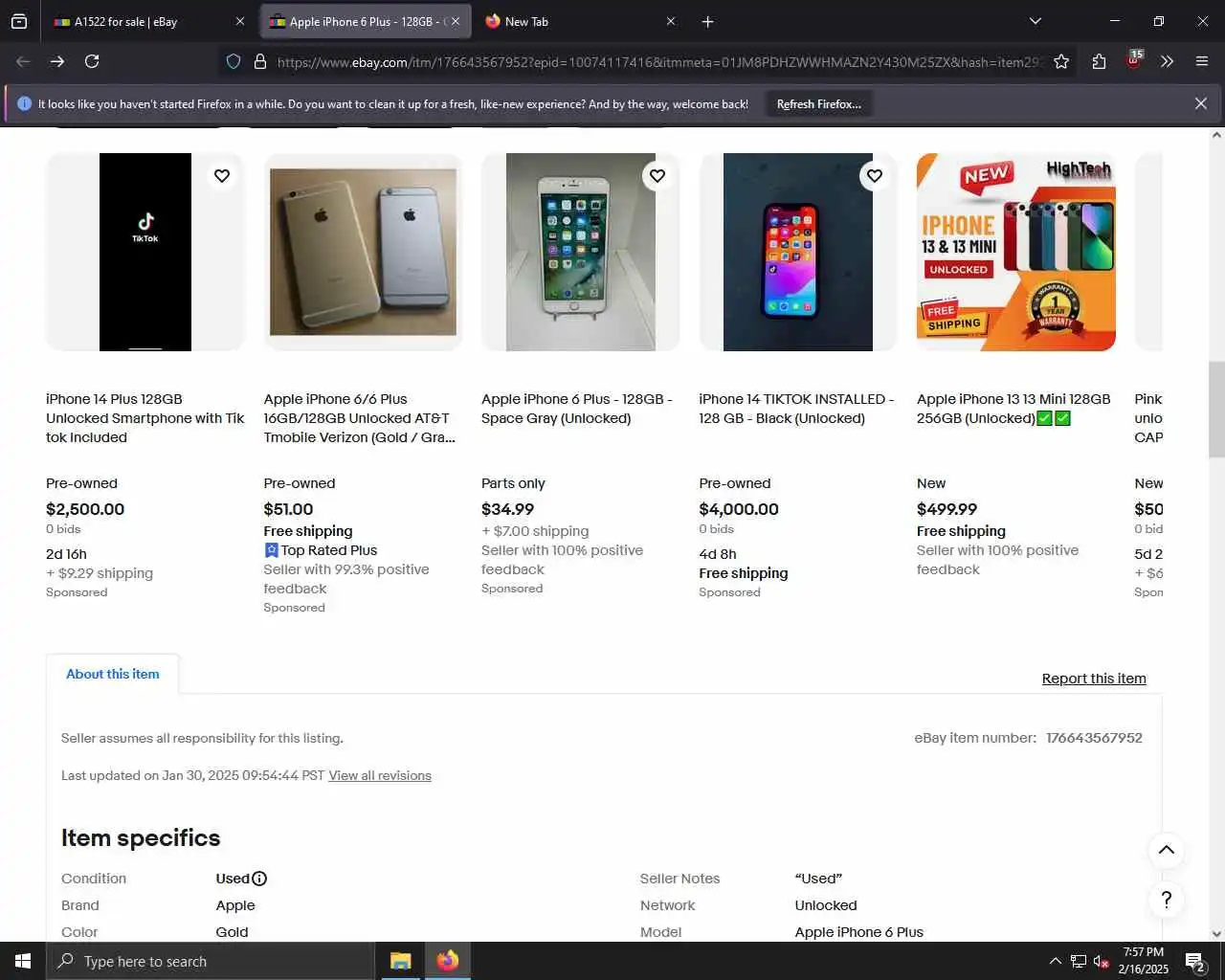Screen dimensions: 1225x980
Task: Go forward one page arrow
Action: [57, 61]
